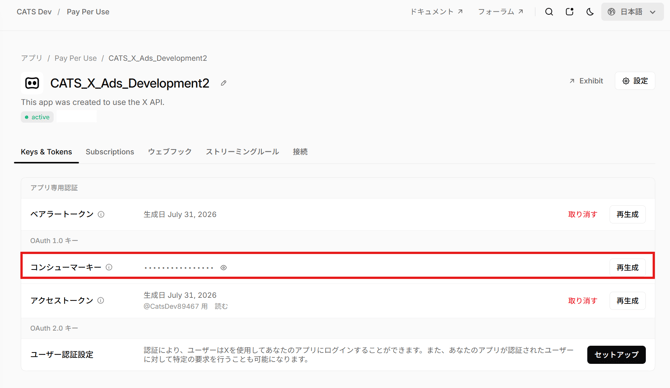Viewport: 670px width, 388px height.
Task: Click ベアラートークン 生成日 July 31, 2026
Action: (180, 215)
